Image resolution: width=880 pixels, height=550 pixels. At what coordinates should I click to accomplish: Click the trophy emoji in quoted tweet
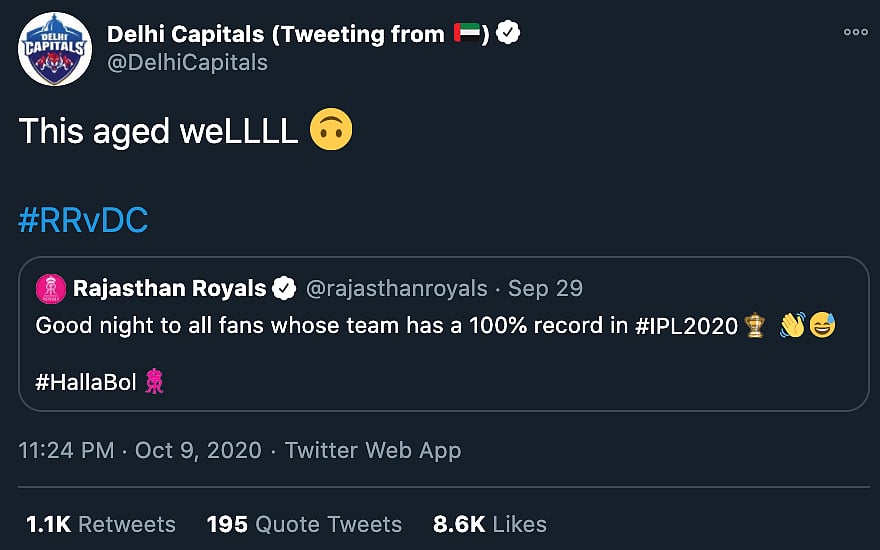pyautogui.click(x=755, y=326)
